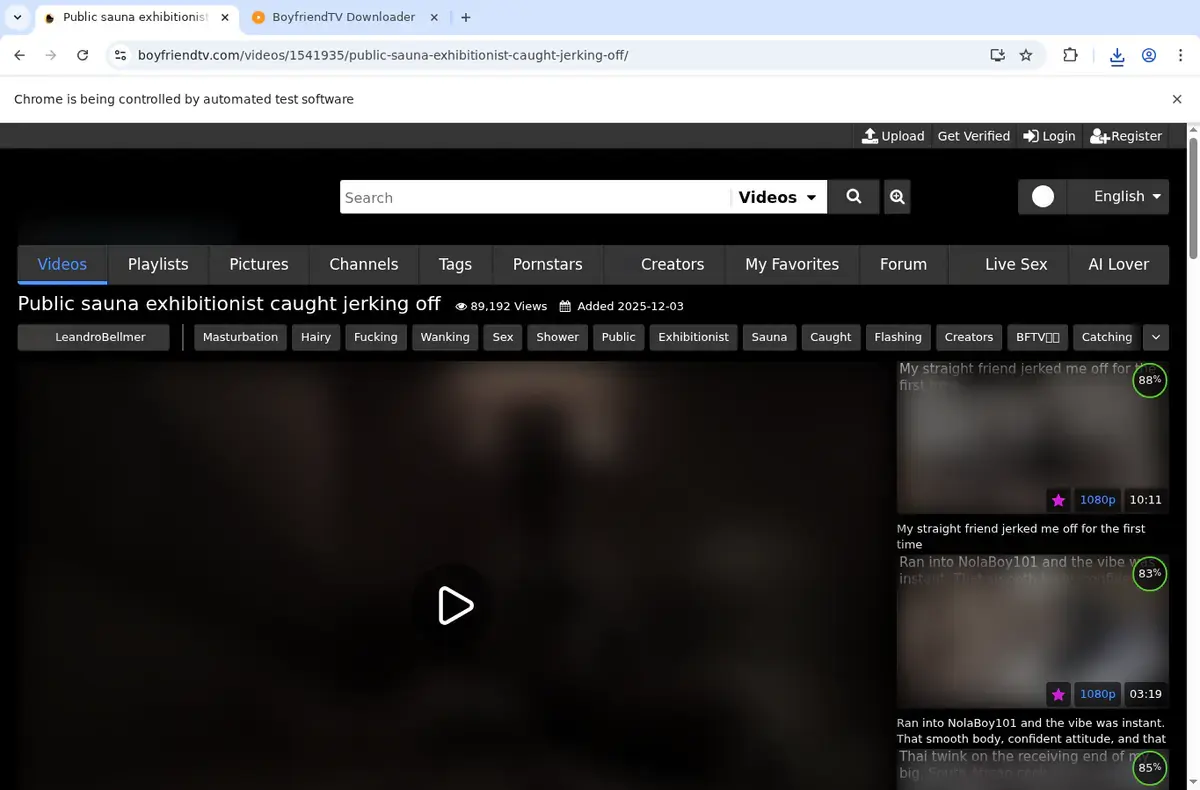Select the Creators tag button
Image resolution: width=1200 pixels, height=790 pixels.
click(x=969, y=337)
